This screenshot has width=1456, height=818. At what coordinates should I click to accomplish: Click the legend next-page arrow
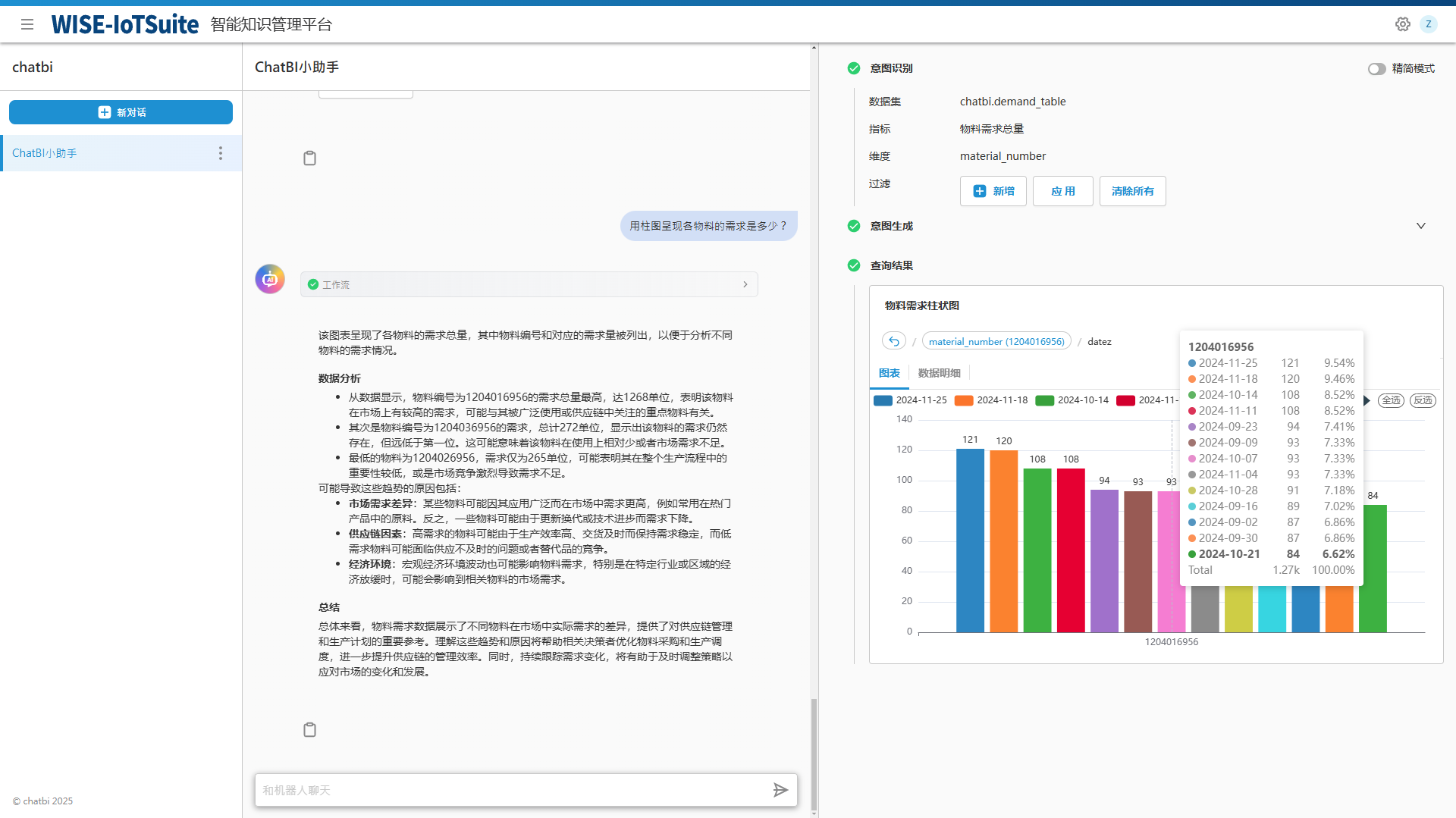[x=1367, y=400]
